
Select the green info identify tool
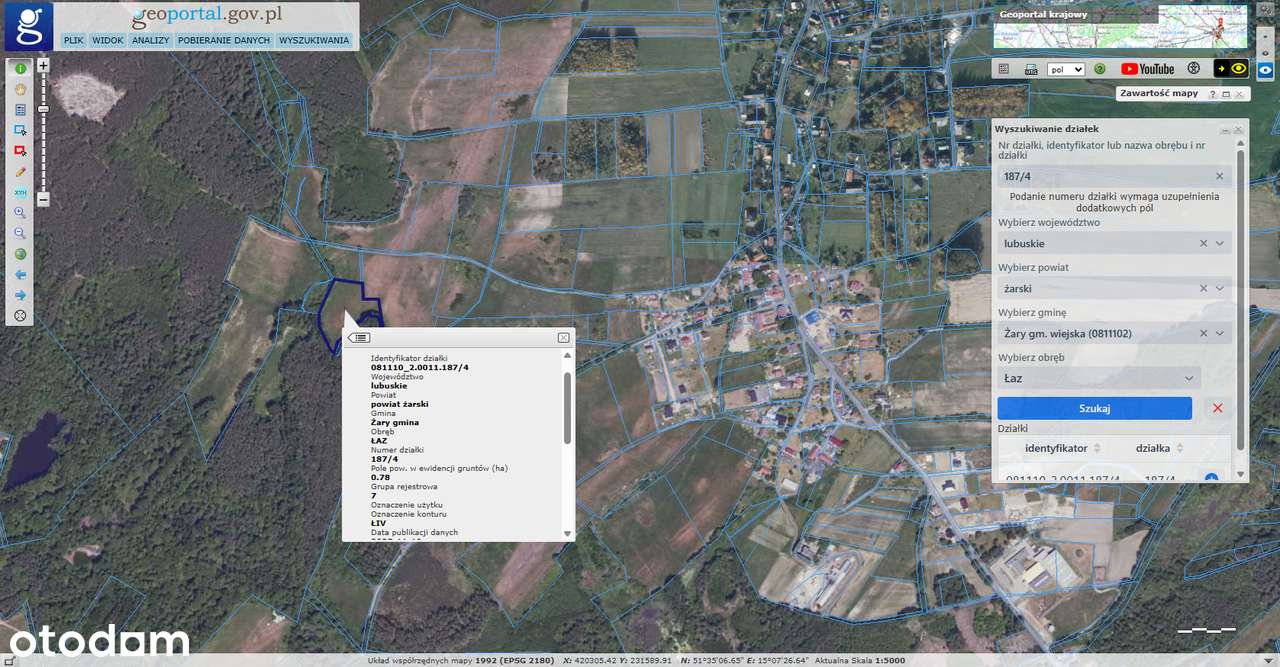(20, 69)
